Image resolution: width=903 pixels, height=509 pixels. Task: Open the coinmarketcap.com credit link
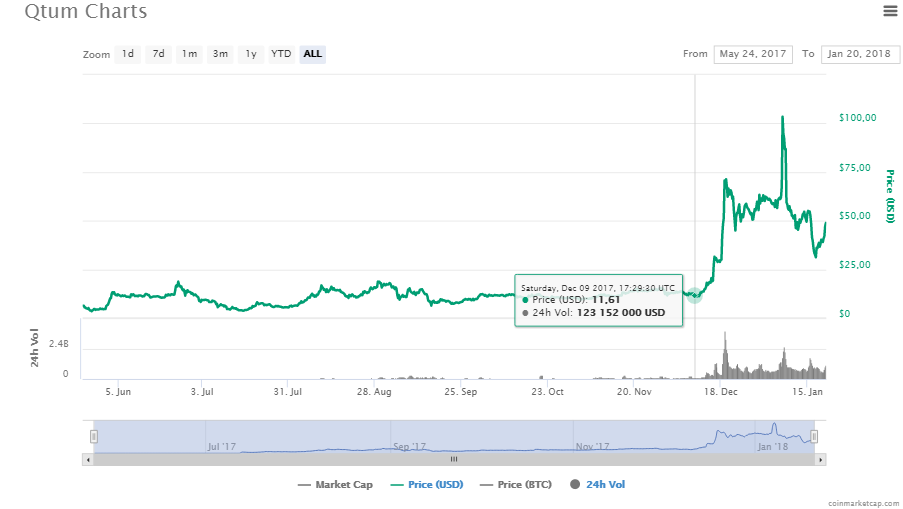[861, 502]
